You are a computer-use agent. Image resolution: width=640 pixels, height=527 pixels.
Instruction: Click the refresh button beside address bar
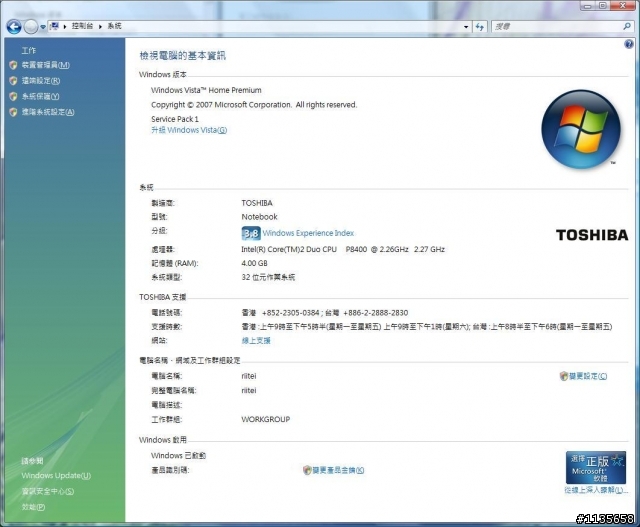[x=480, y=27]
